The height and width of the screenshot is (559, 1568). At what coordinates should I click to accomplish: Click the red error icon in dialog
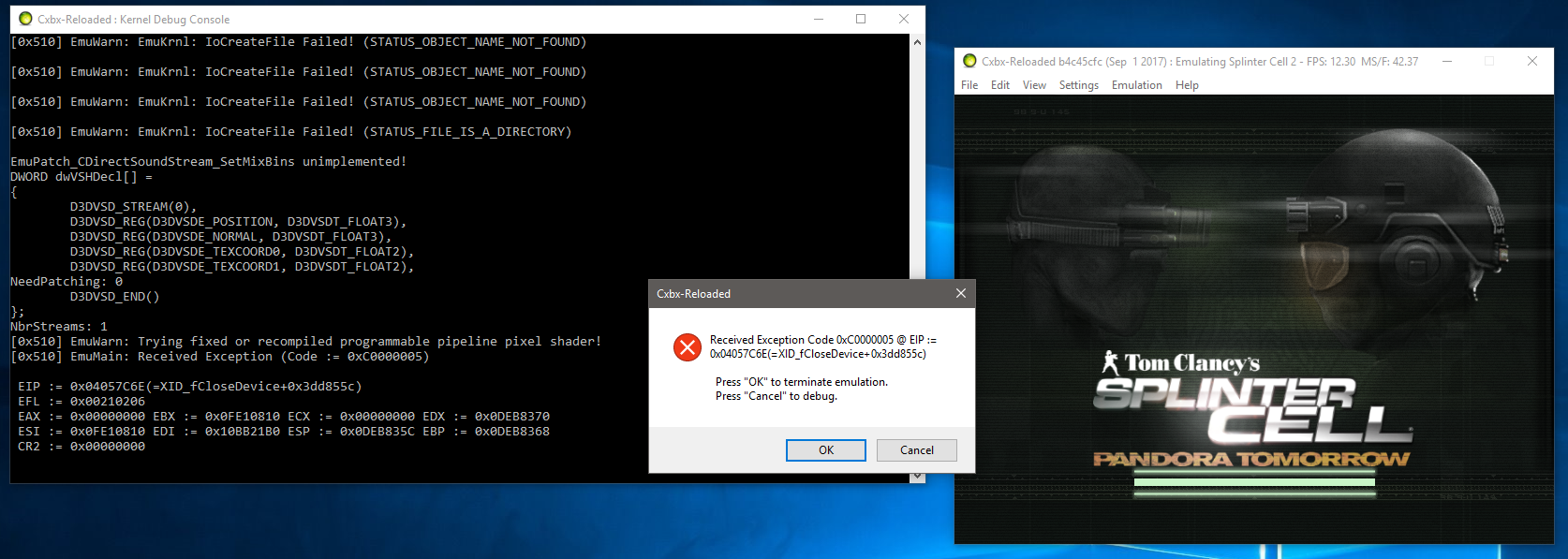point(687,347)
